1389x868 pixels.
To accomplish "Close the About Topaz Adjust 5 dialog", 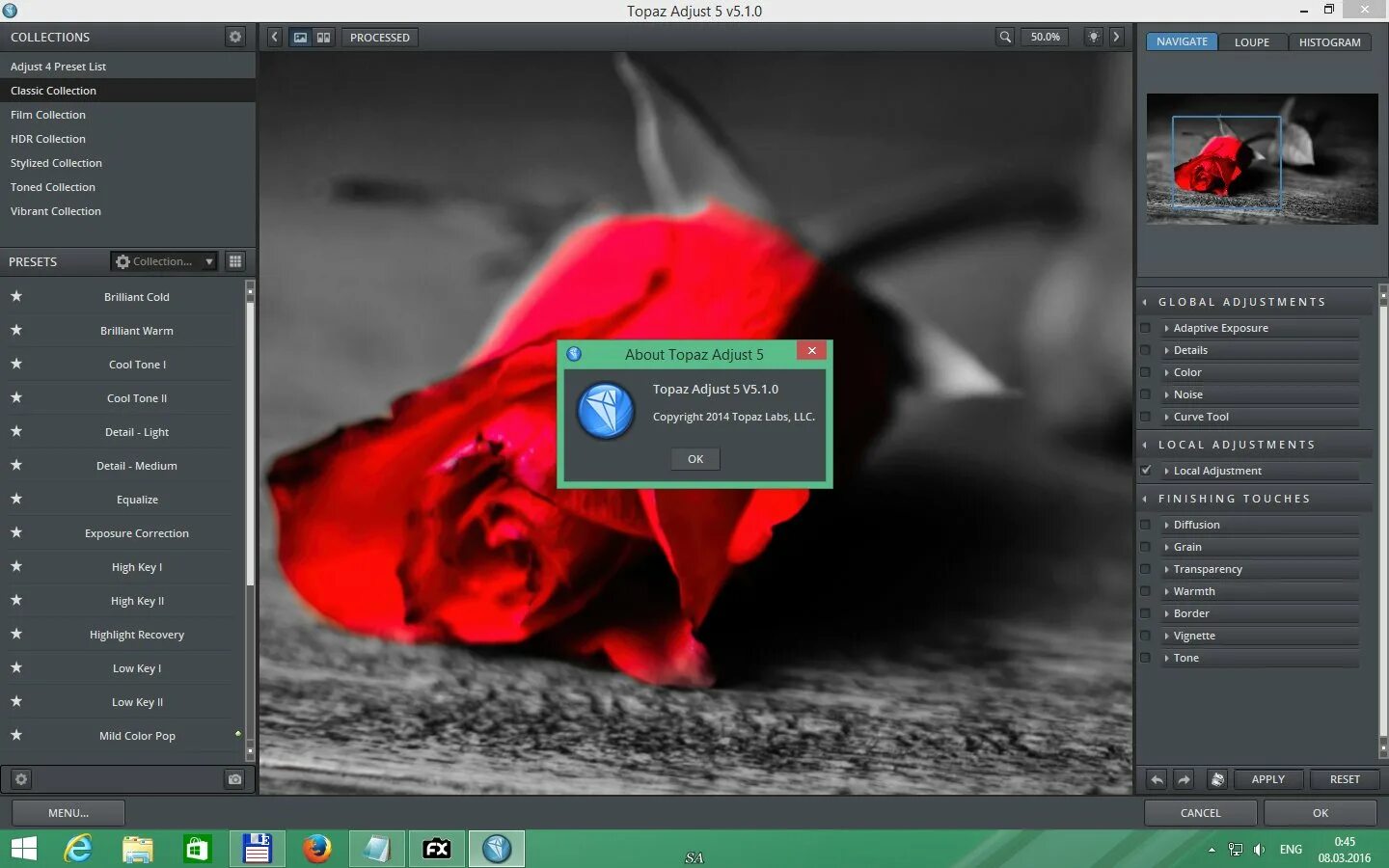I will coord(812,351).
